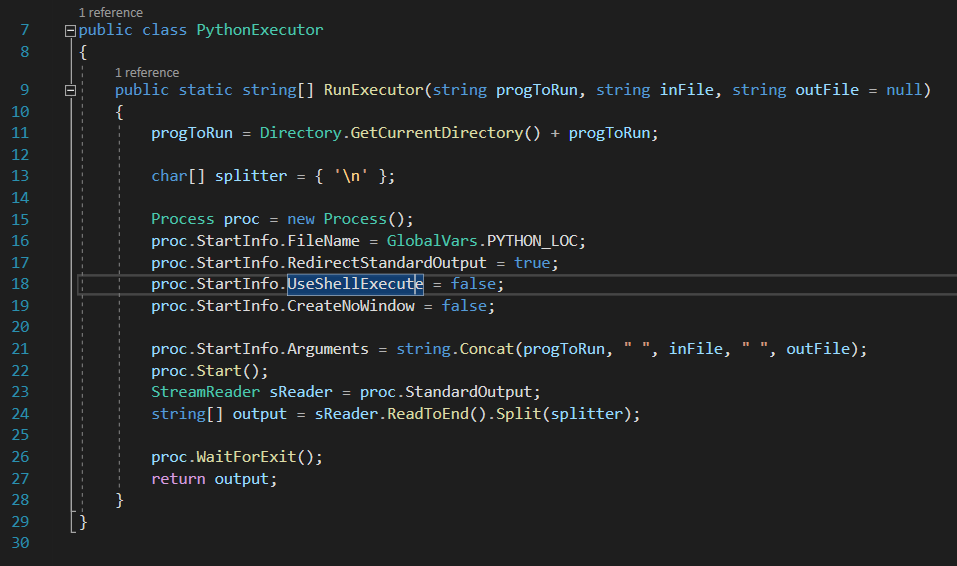The image size is (957, 566).
Task: Click Split method on line 24
Action: pyautogui.click(x=519, y=414)
